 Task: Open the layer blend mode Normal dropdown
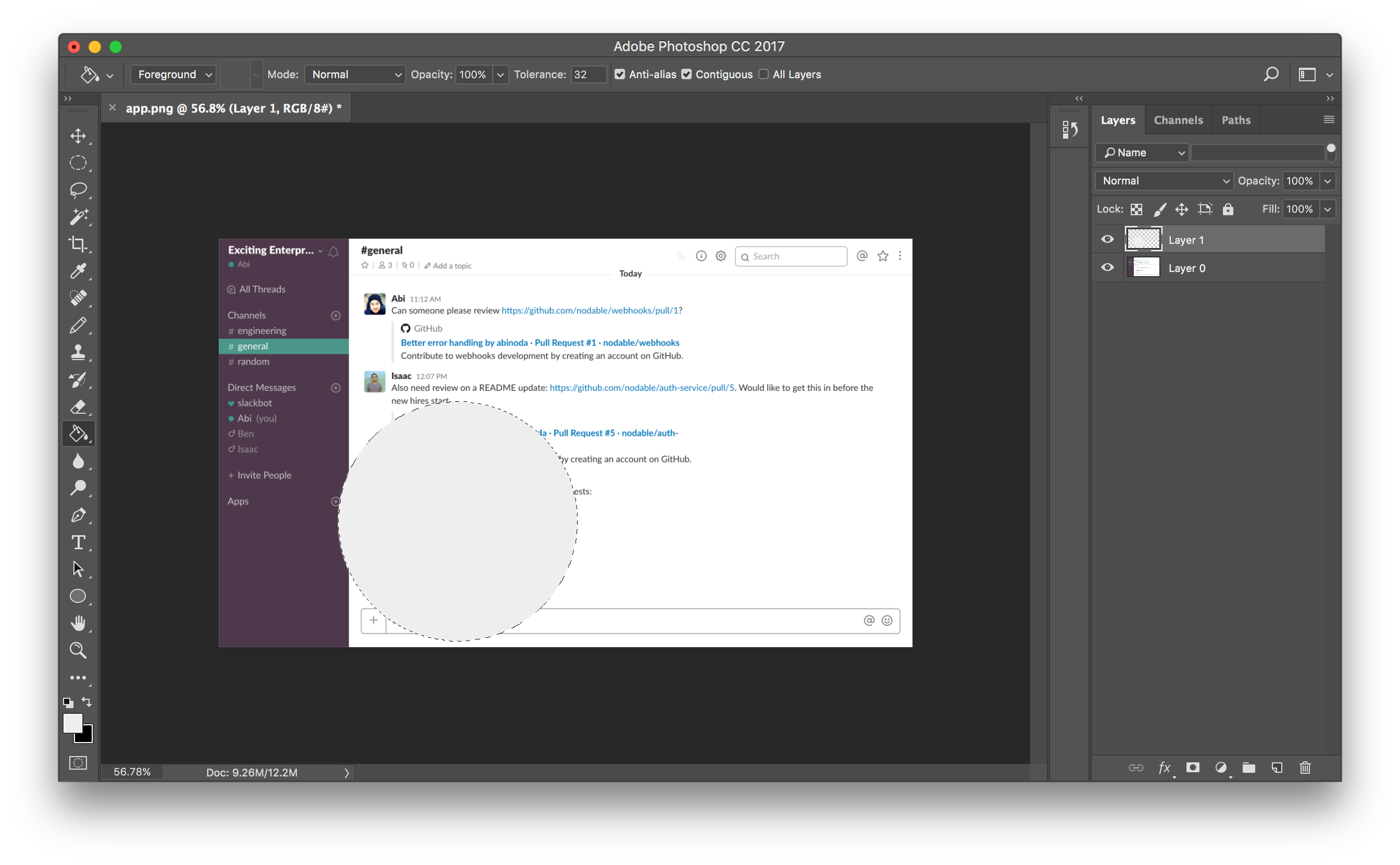point(1165,181)
